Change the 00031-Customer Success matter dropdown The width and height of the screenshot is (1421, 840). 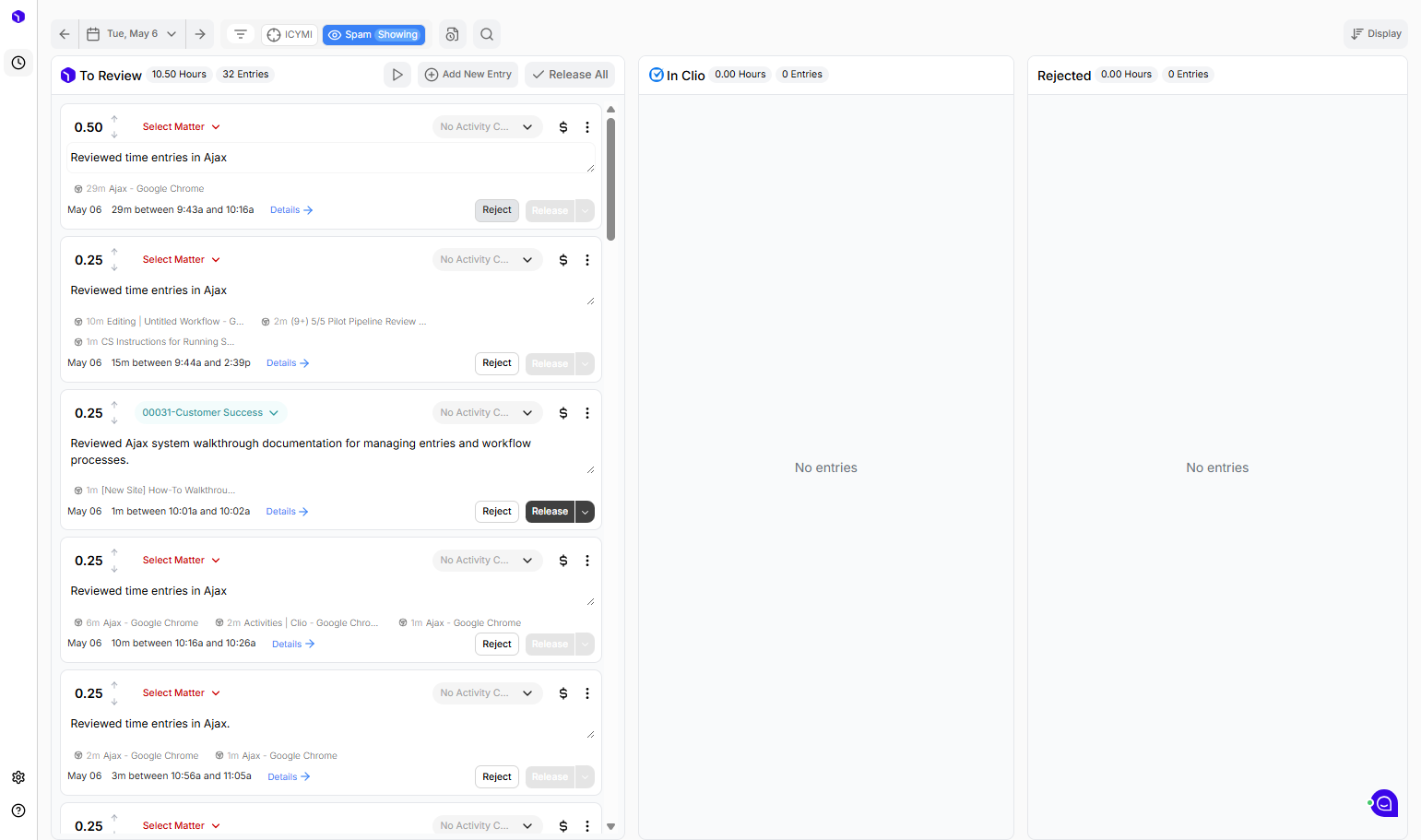[x=210, y=413]
